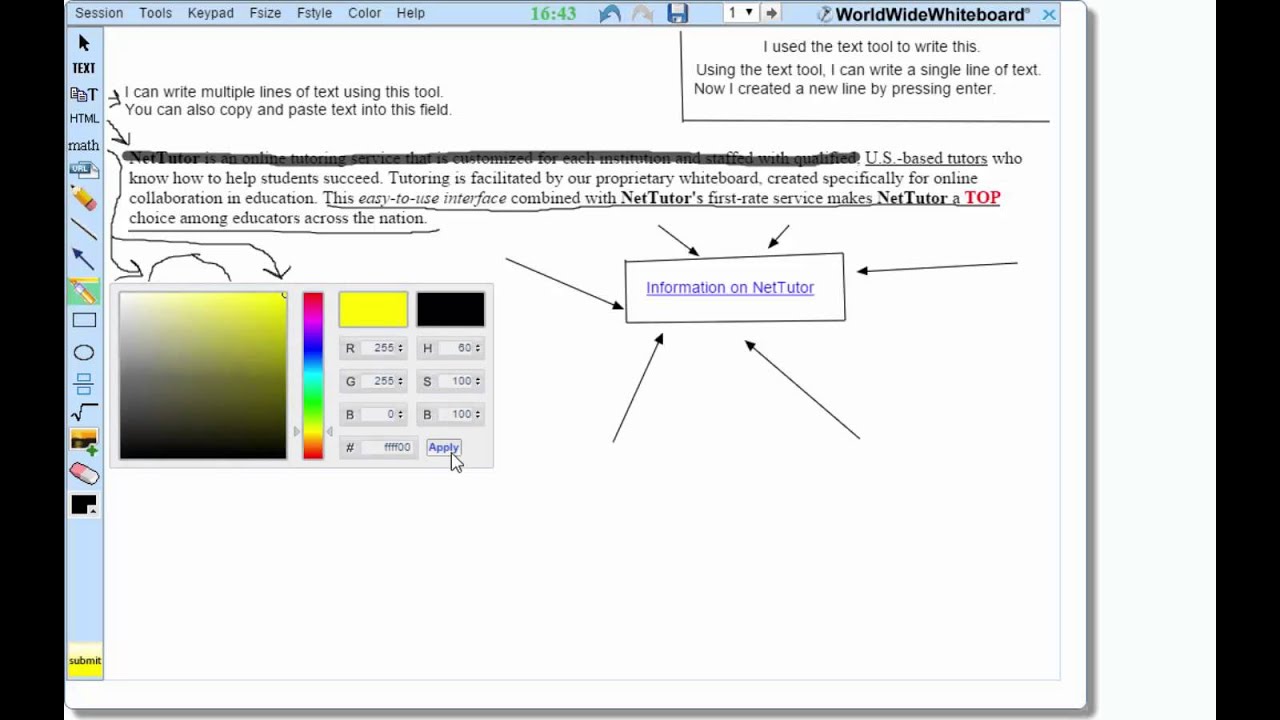Select the URL link tool
This screenshot has height=720, width=1280.
(x=84, y=170)
